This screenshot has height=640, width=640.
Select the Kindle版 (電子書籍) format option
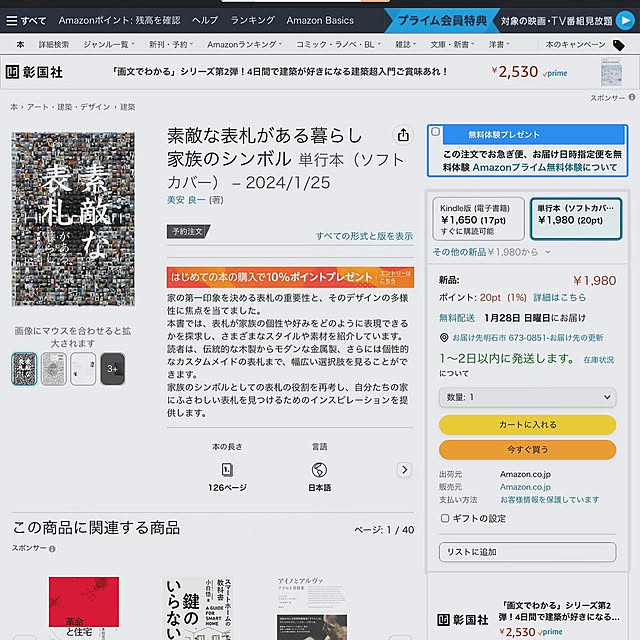point(478,219)
